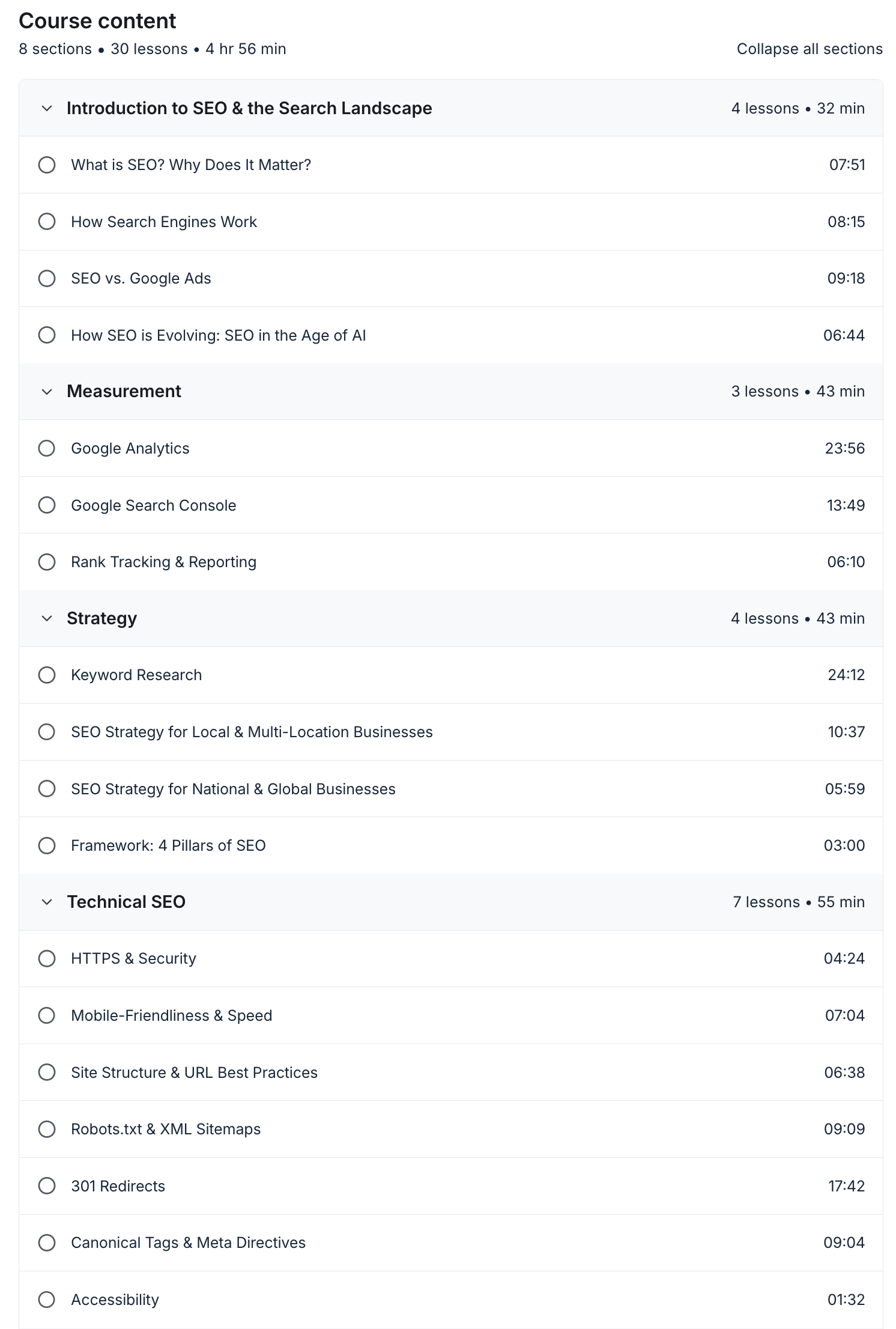Viewport: 896px width, 1329px height.
Task: Open the Google Search Console lesson
Action: [x=153, y=505]
